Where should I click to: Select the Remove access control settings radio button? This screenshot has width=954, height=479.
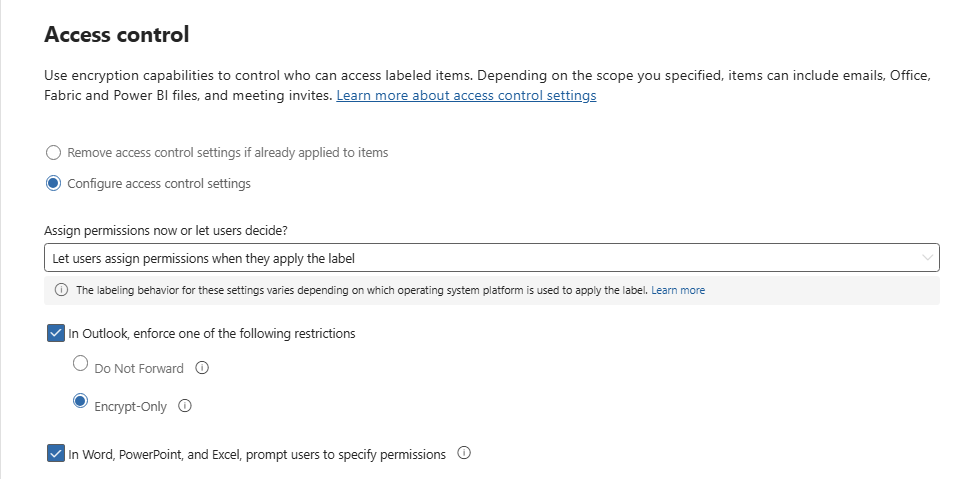tap(54, 153)
